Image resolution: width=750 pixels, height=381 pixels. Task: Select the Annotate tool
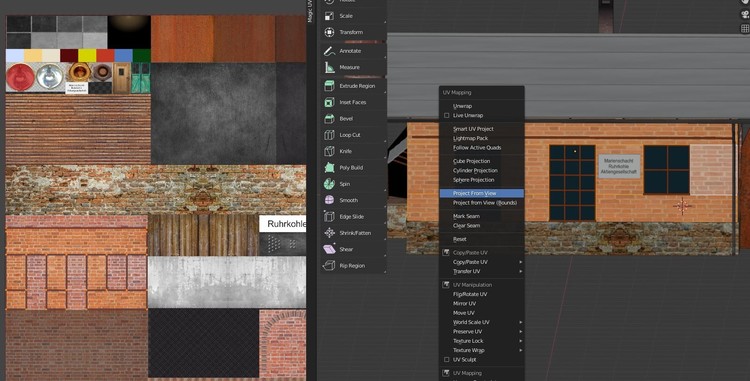[353, 51]
